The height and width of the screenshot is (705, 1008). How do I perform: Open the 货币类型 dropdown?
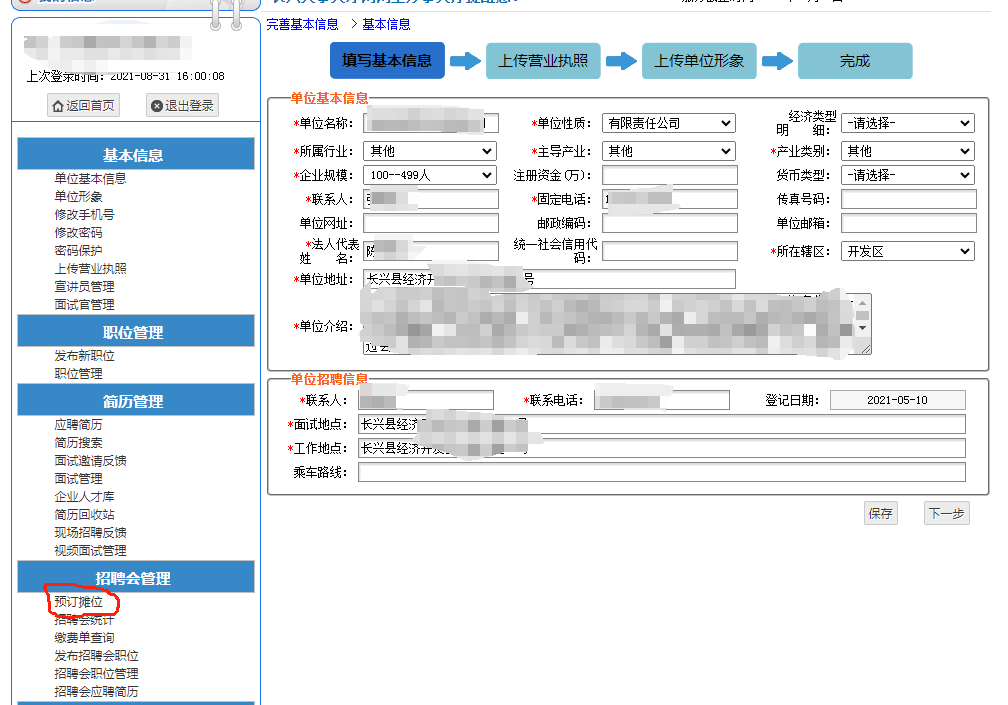(907, 175)
